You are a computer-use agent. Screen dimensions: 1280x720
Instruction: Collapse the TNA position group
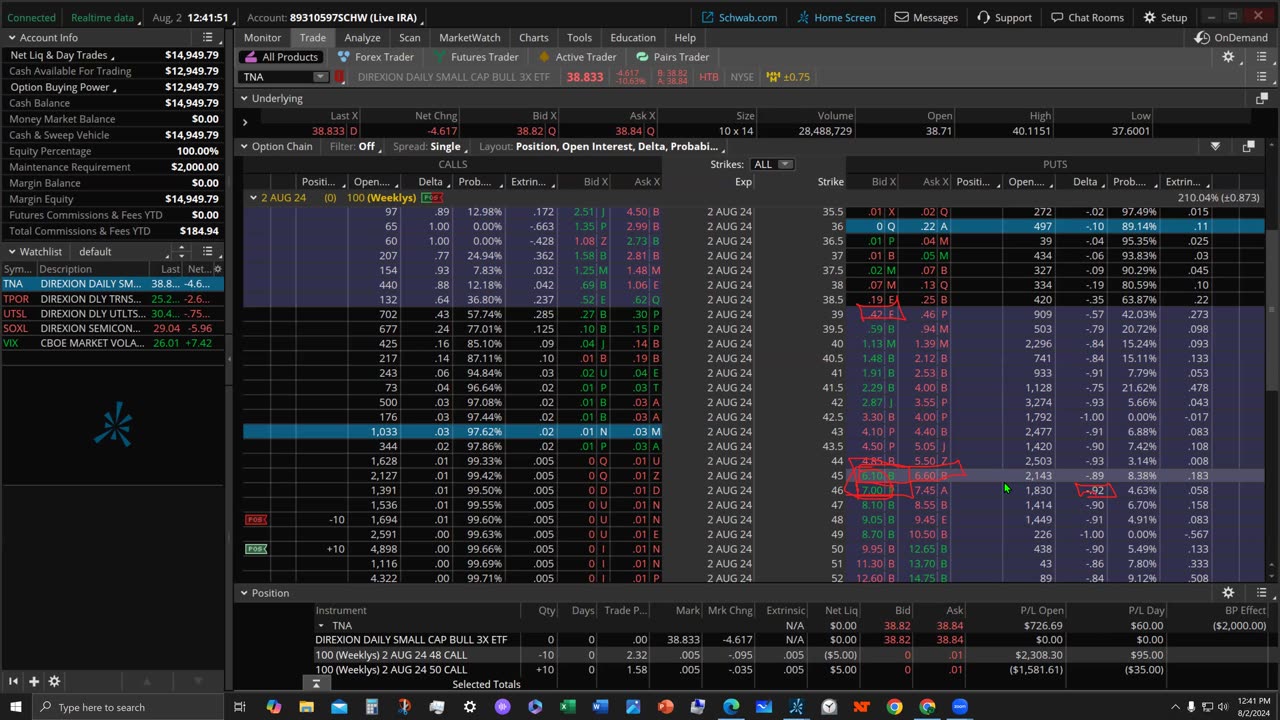[x=321, y=625]
